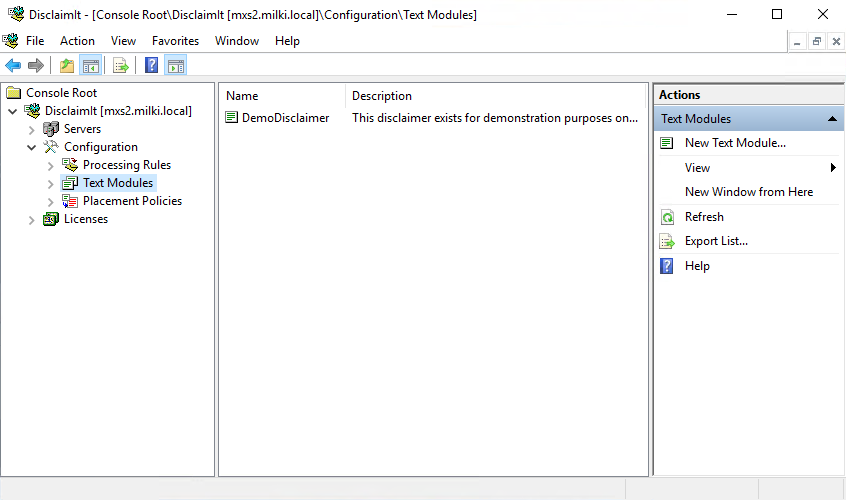The width and height of the screenshot is (846, 500).
Task: Expand the Placement Policies node
Action: [50, 202]
